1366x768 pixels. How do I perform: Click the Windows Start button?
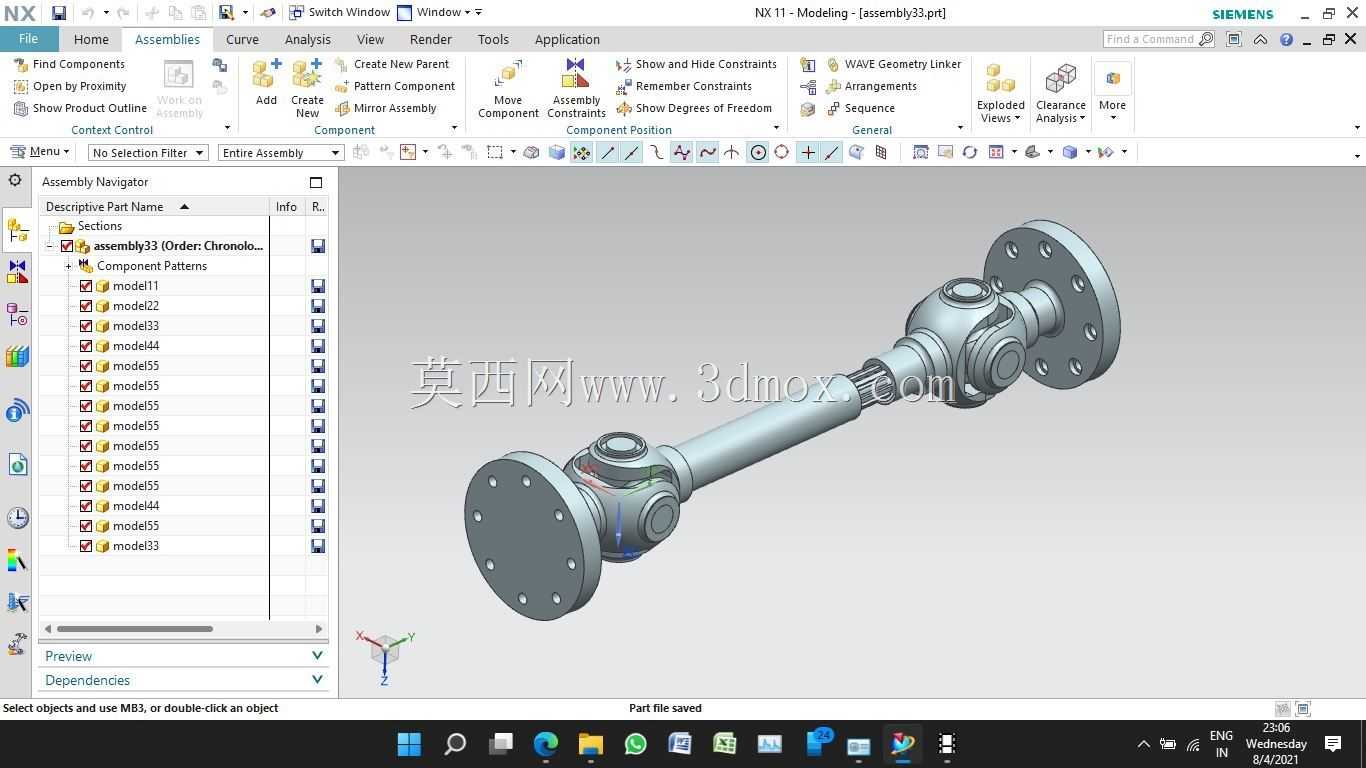[x=409, y=744]
